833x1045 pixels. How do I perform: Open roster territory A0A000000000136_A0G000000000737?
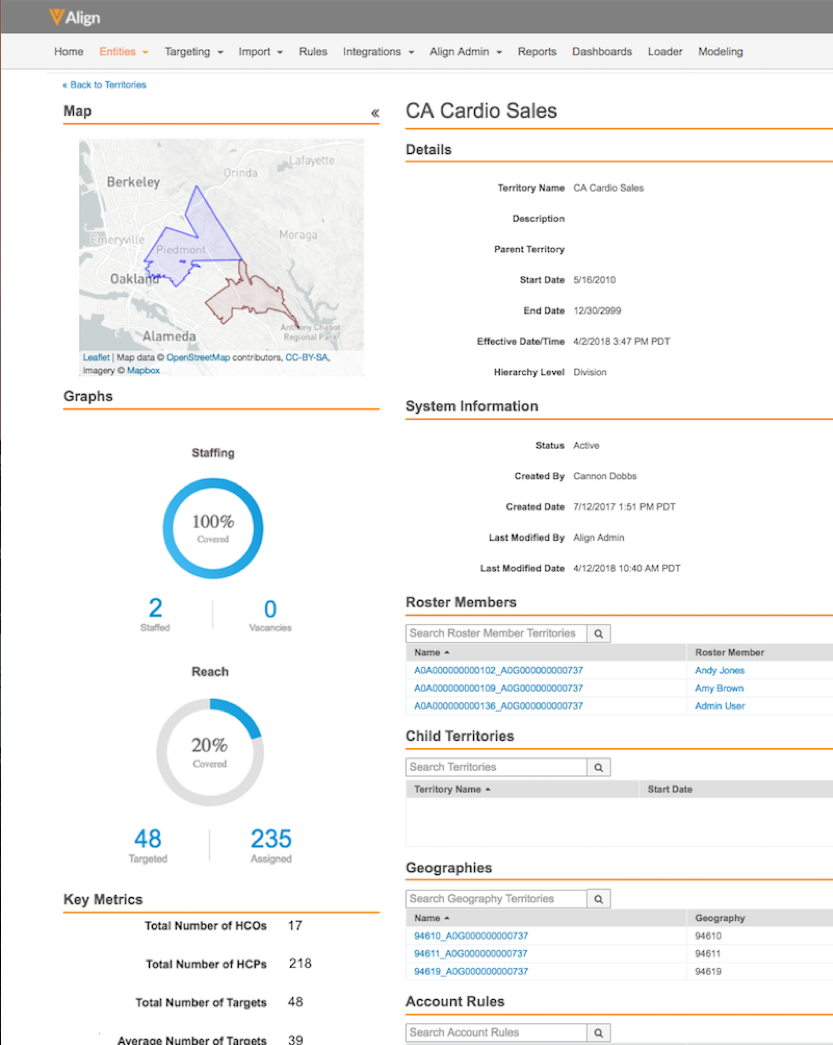click(x=498, y=706)
